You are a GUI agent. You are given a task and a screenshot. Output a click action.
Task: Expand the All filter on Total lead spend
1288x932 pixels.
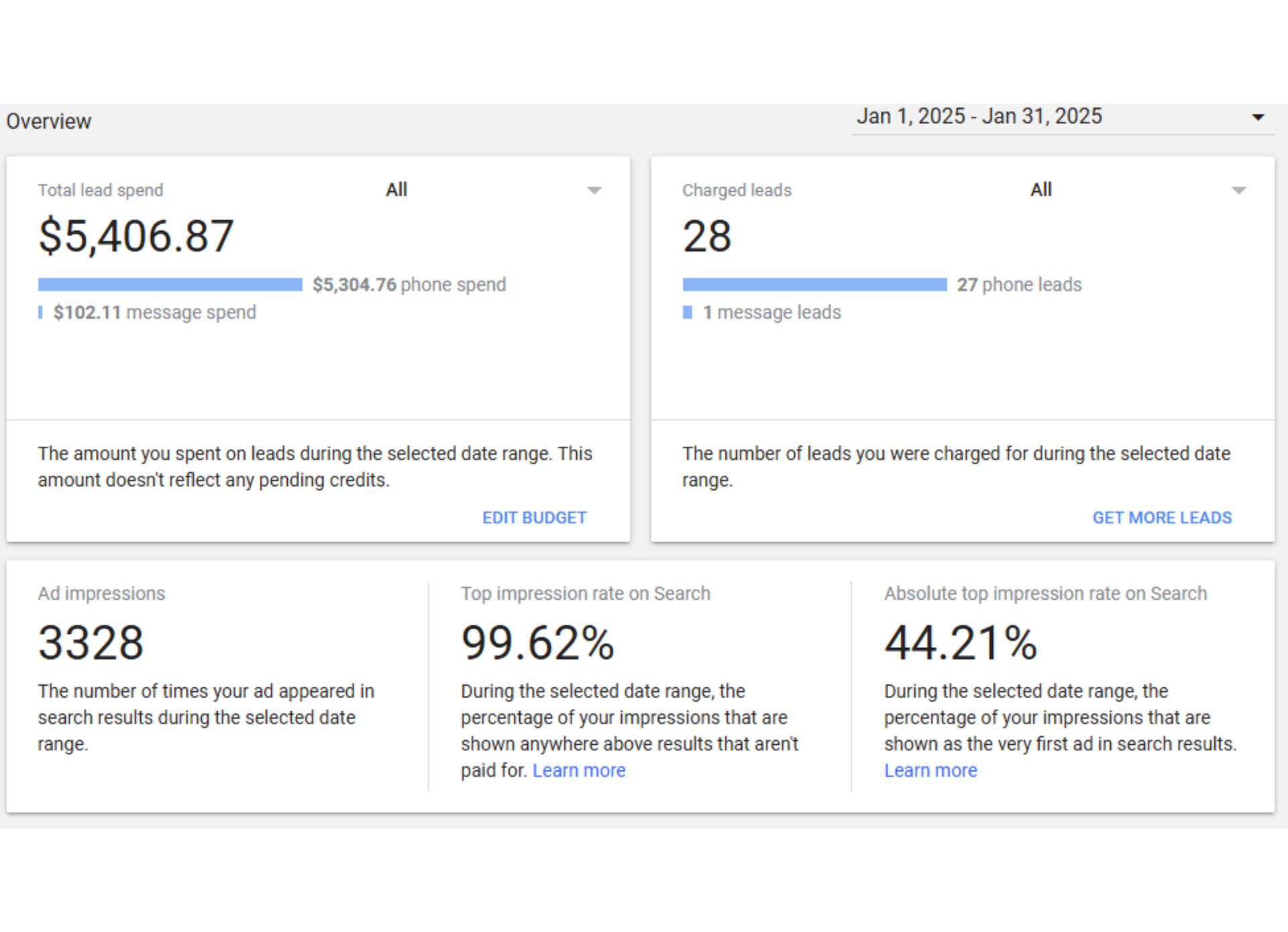click(594, 190)
